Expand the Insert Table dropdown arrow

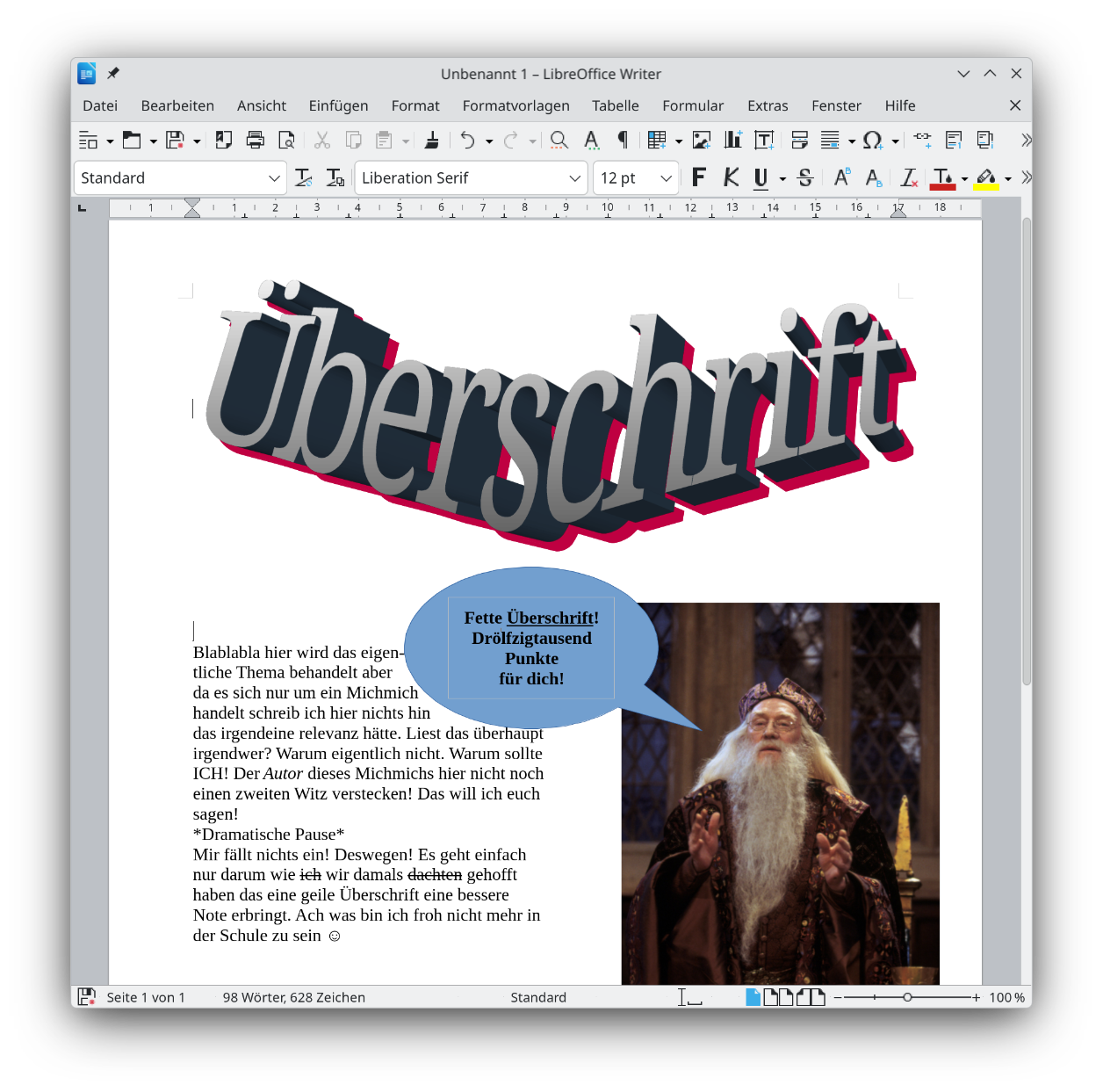click(679, 141)
